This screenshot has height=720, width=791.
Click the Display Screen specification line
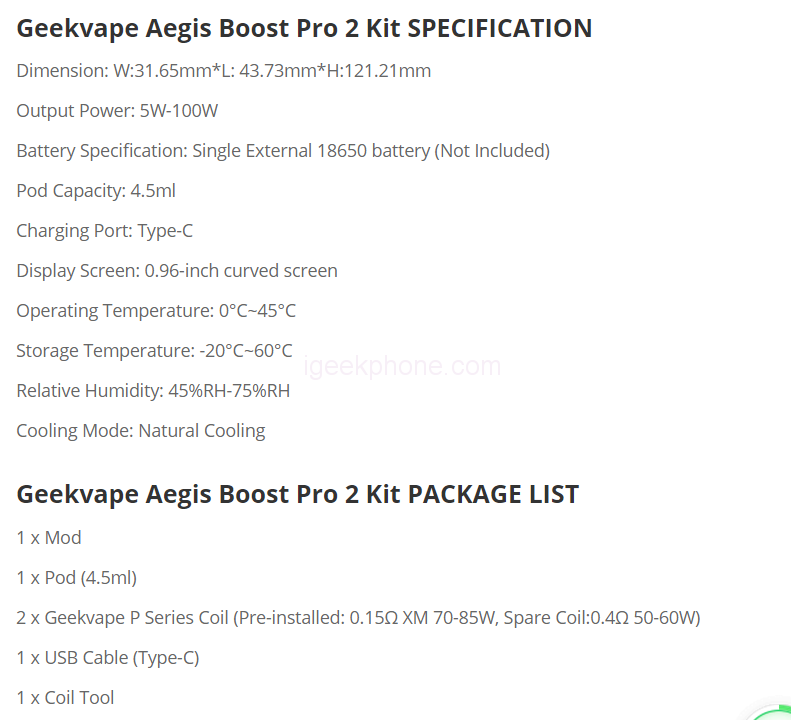(177, 271)
